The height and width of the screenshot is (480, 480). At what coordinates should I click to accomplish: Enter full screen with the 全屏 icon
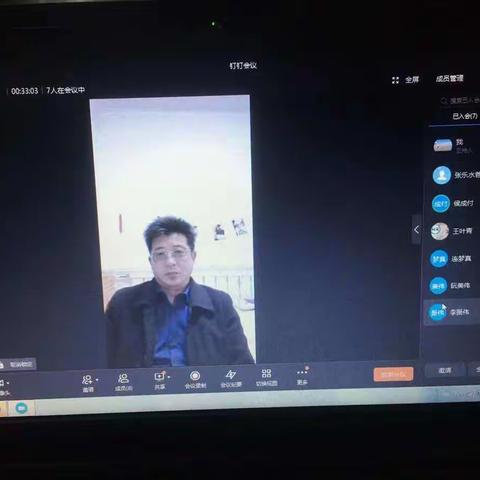click(395, 80)
